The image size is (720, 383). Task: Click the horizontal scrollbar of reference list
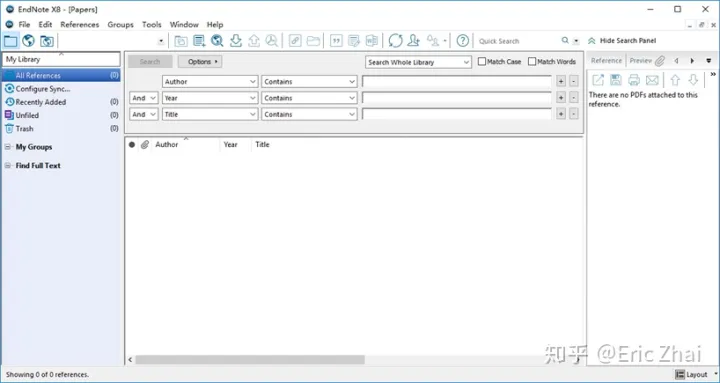[x=250, y=360]
